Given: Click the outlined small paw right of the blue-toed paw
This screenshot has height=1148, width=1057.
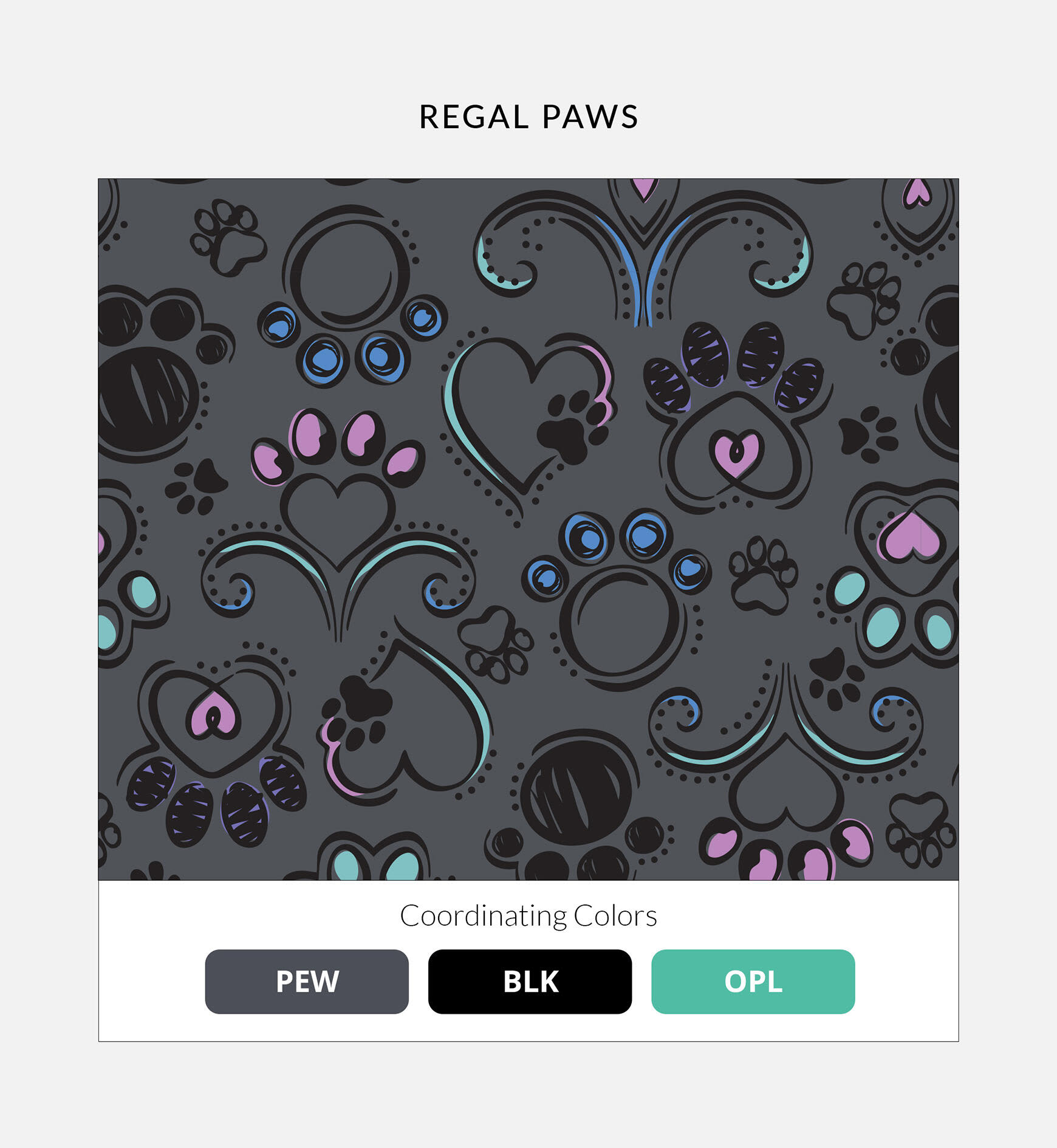Looking at the screenshot, I should [763, 575].
